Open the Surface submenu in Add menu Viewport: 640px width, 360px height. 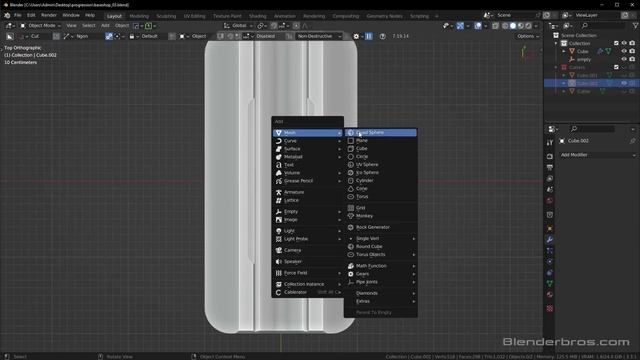coord(308,149)
